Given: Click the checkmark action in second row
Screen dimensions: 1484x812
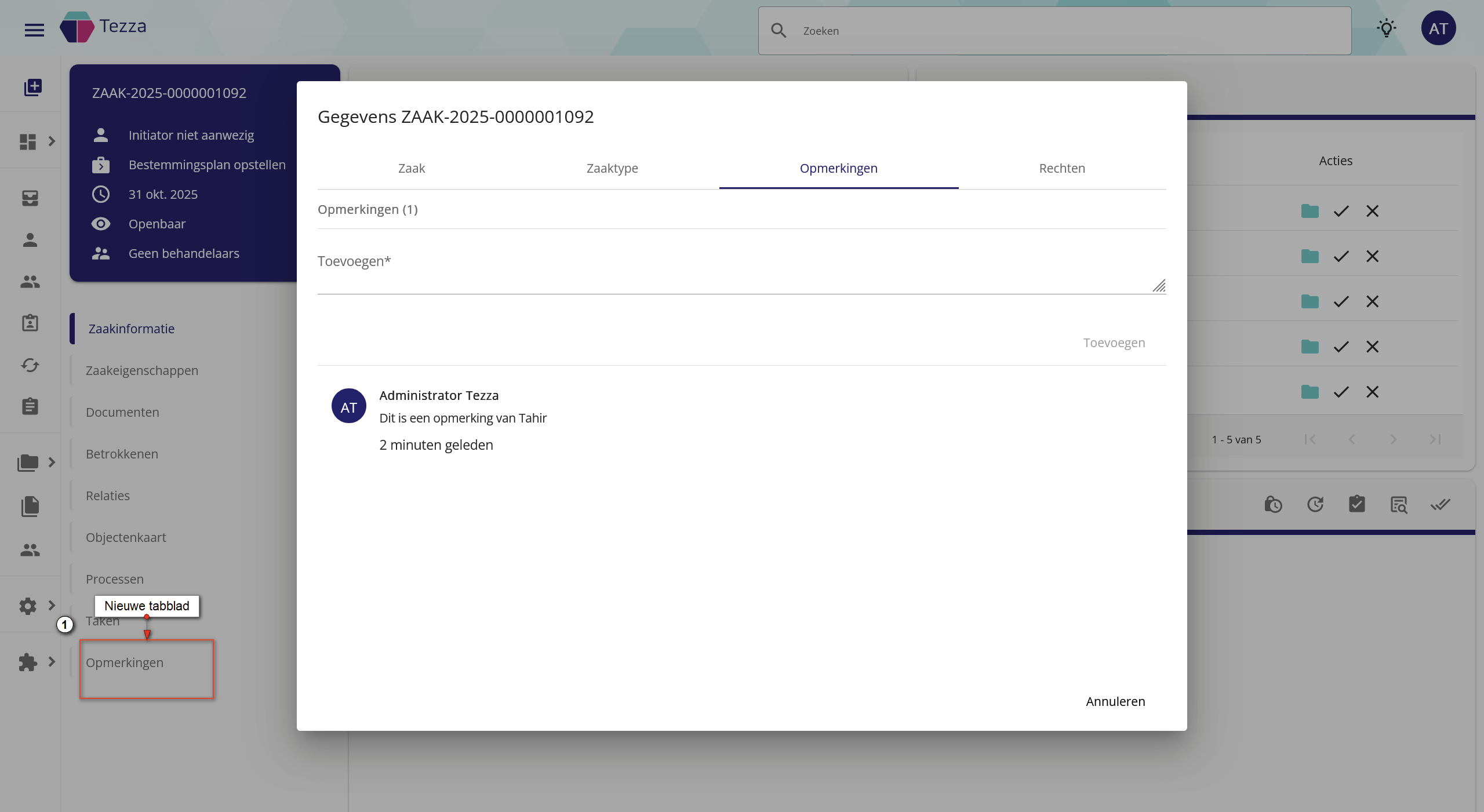Looking at the screenshot, I should pyautogui.click(x=1341, y=256).
